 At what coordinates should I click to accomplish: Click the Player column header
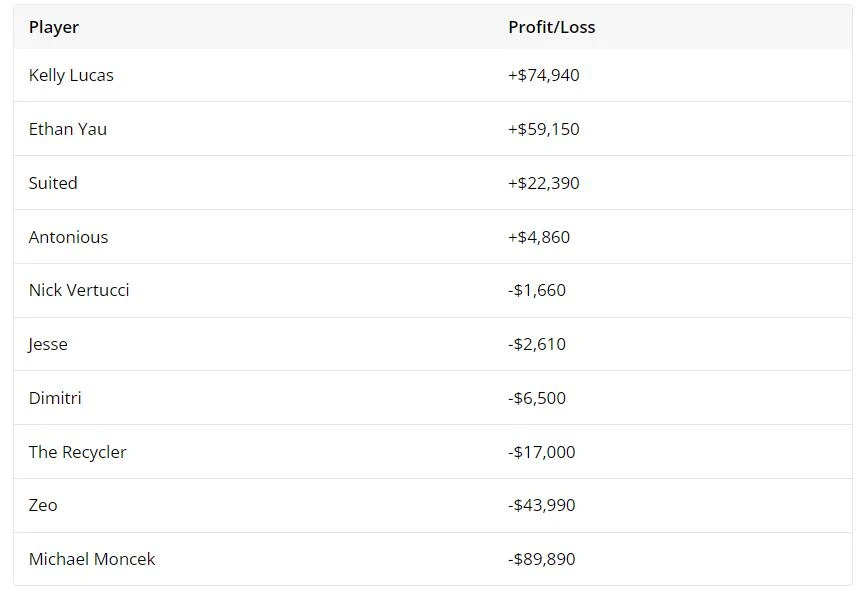(x=54, y=27)
